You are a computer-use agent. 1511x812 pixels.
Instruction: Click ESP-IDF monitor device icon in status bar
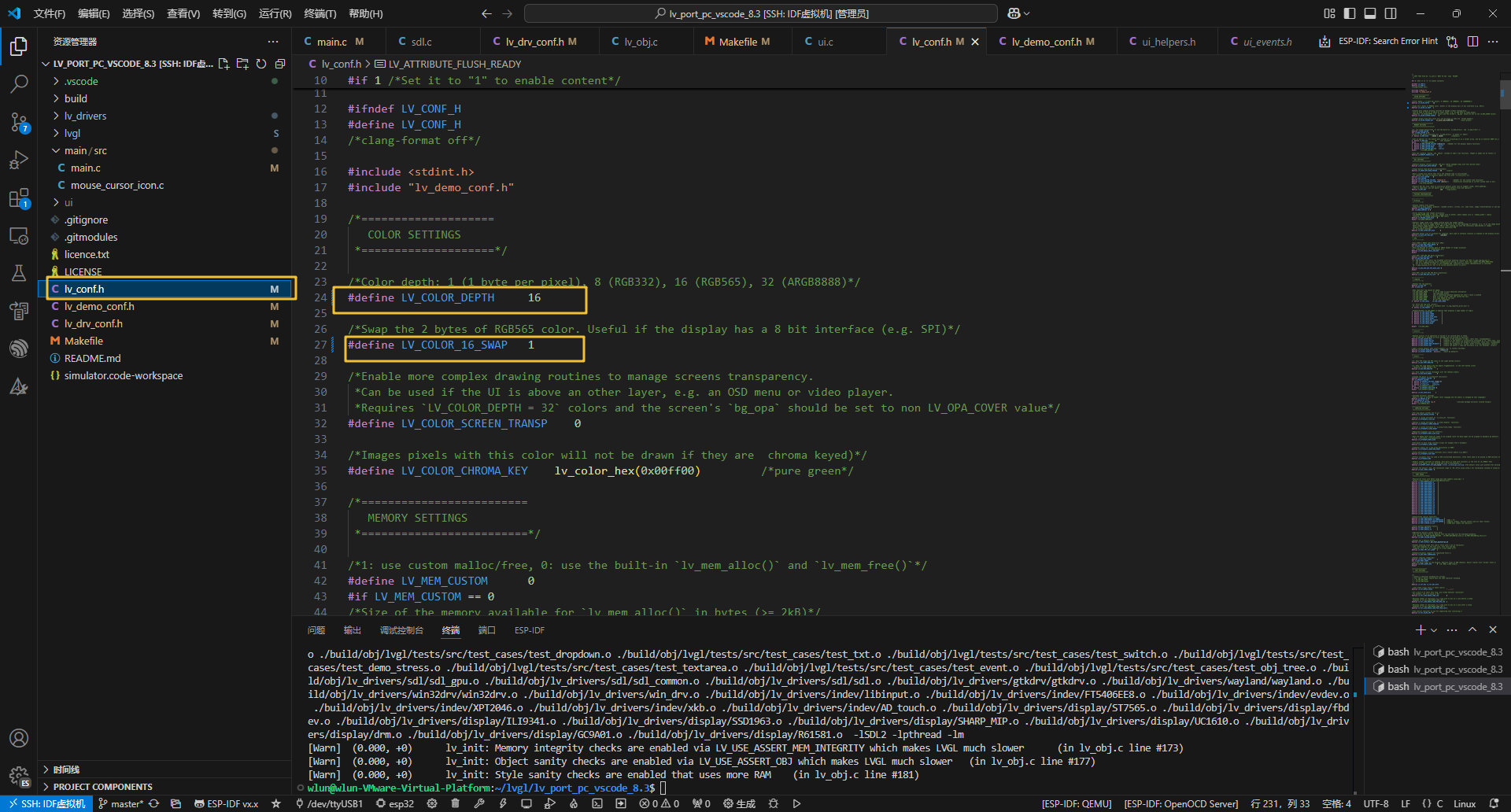click(526, 804)
